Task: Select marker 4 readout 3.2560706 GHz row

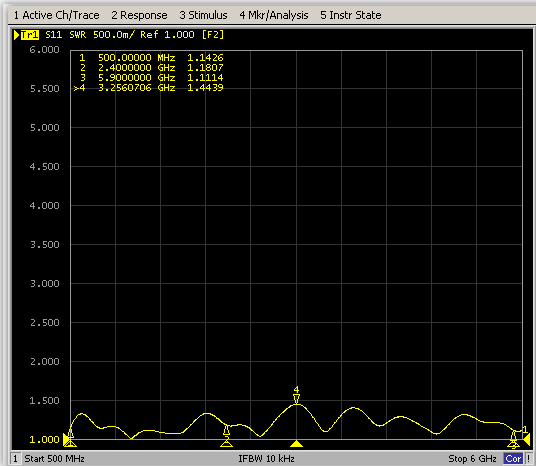Action: [x=148, y=88]
